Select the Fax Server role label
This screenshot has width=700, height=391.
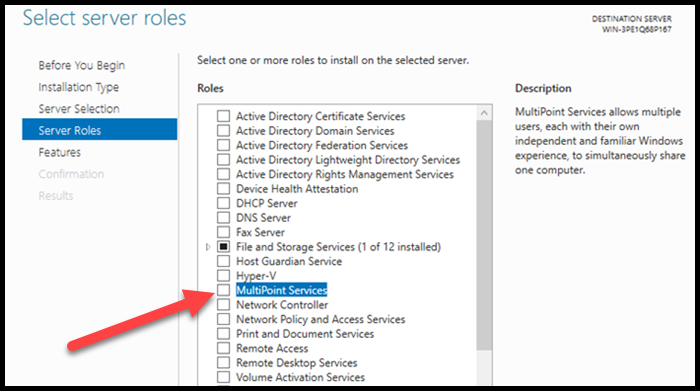(260, 233)
